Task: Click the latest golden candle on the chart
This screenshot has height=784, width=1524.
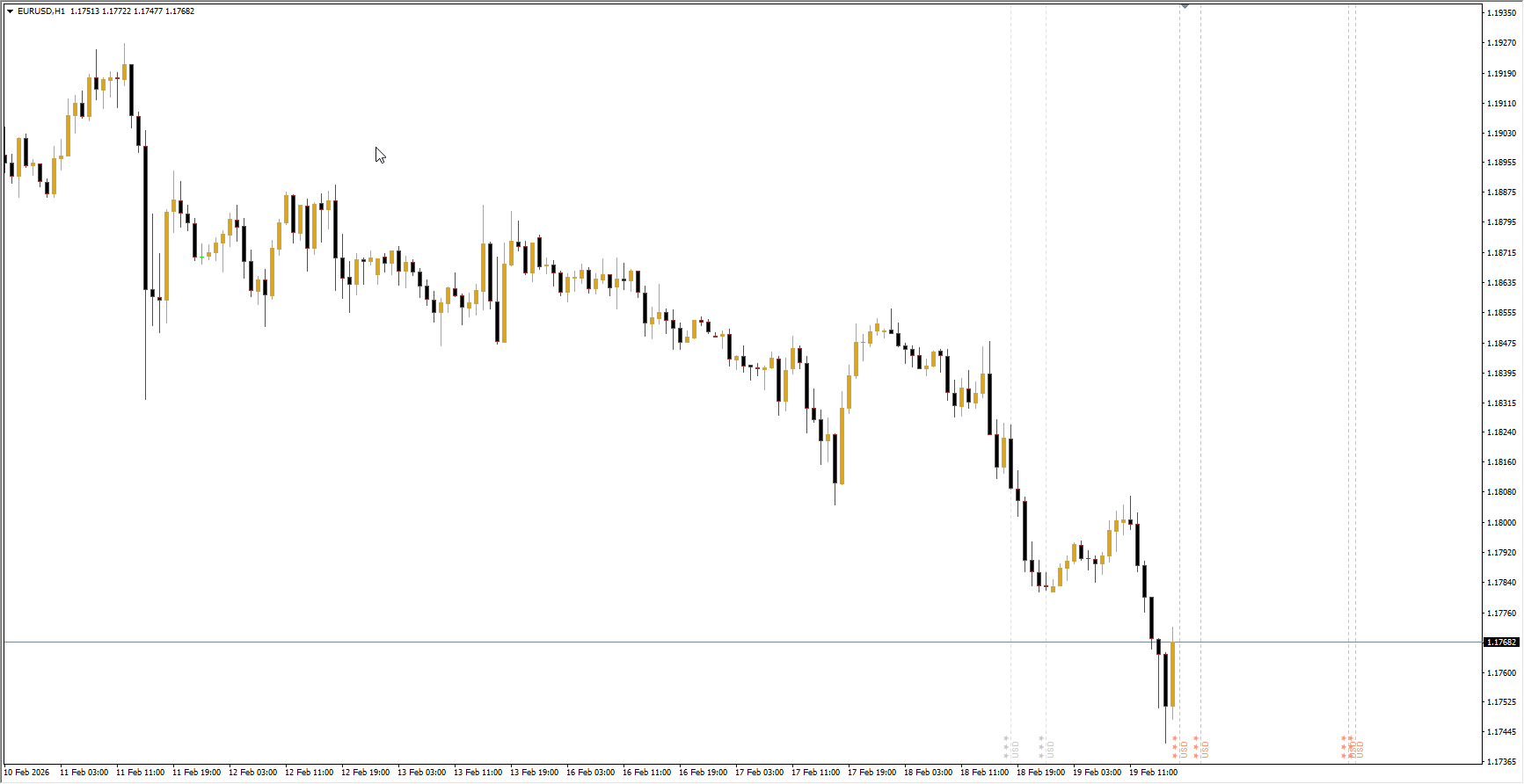Action: (1172, 673)
